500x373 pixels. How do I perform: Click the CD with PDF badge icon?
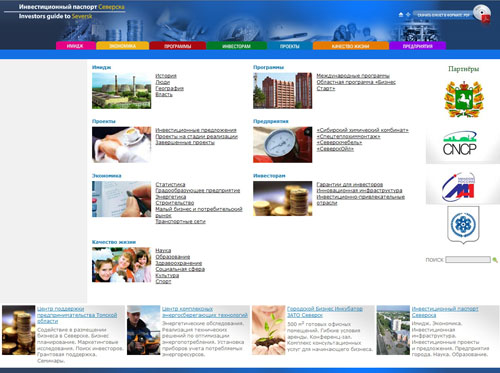(482, 14)
